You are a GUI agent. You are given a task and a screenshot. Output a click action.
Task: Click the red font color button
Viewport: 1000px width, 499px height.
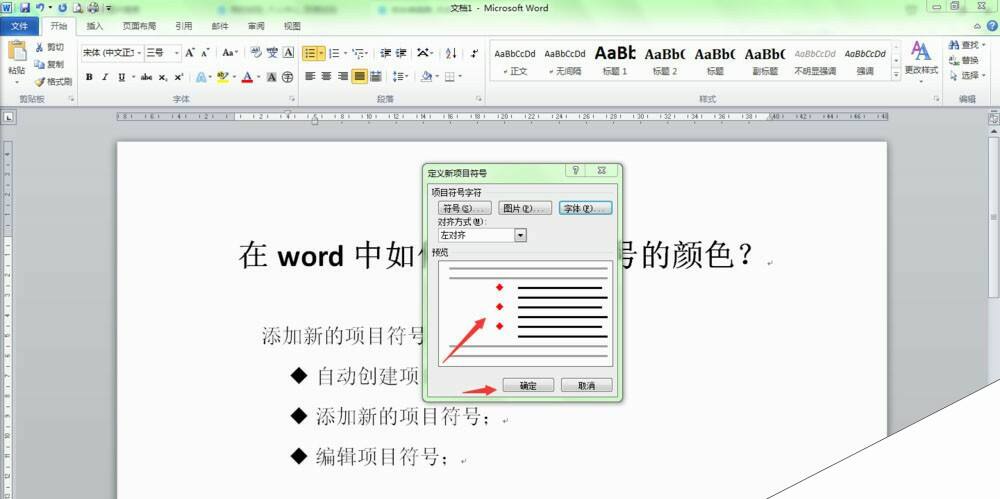coord(247,77)
